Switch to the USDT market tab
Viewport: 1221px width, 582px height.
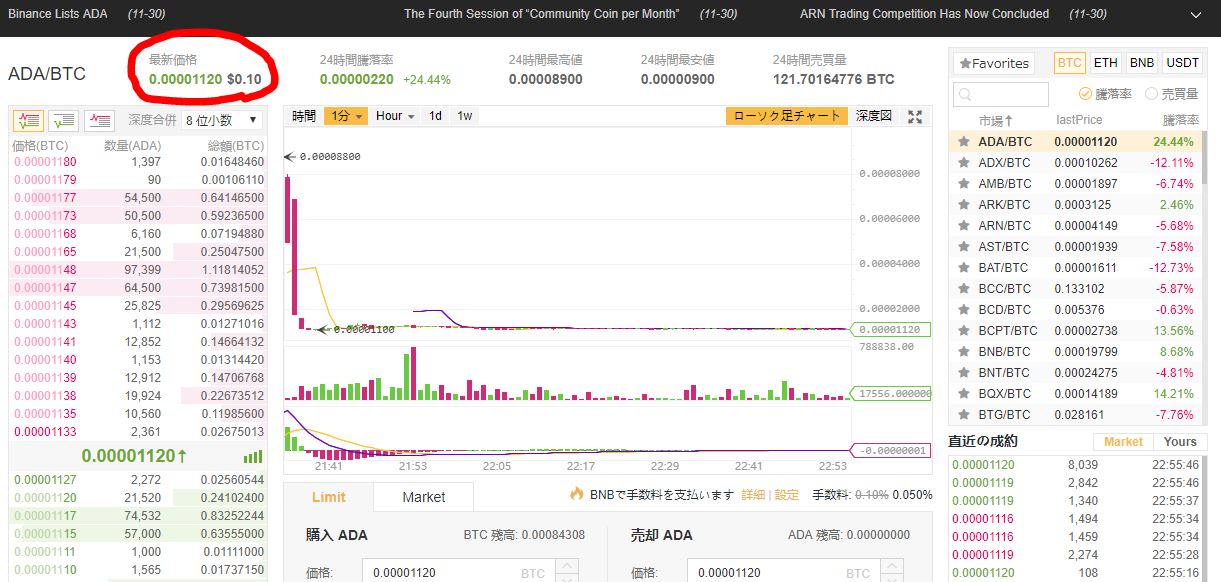1183,63
